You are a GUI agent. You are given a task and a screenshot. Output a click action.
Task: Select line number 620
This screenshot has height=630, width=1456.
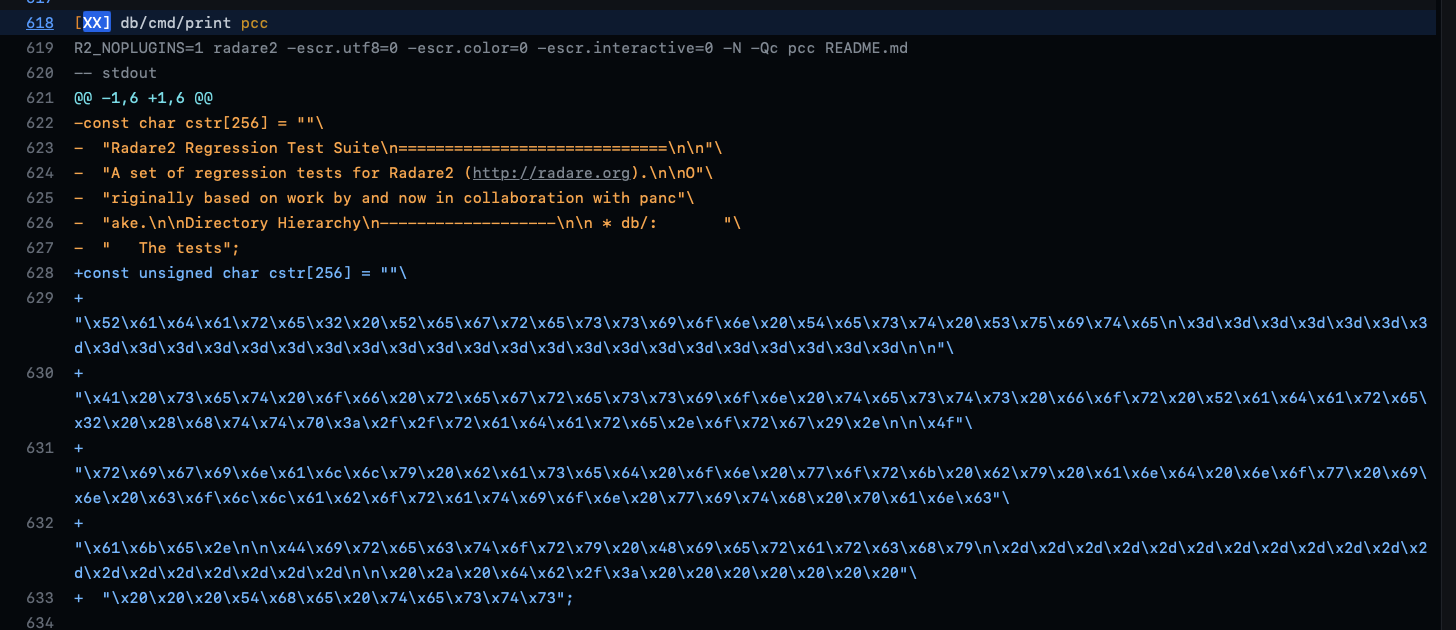click(41, 73)
